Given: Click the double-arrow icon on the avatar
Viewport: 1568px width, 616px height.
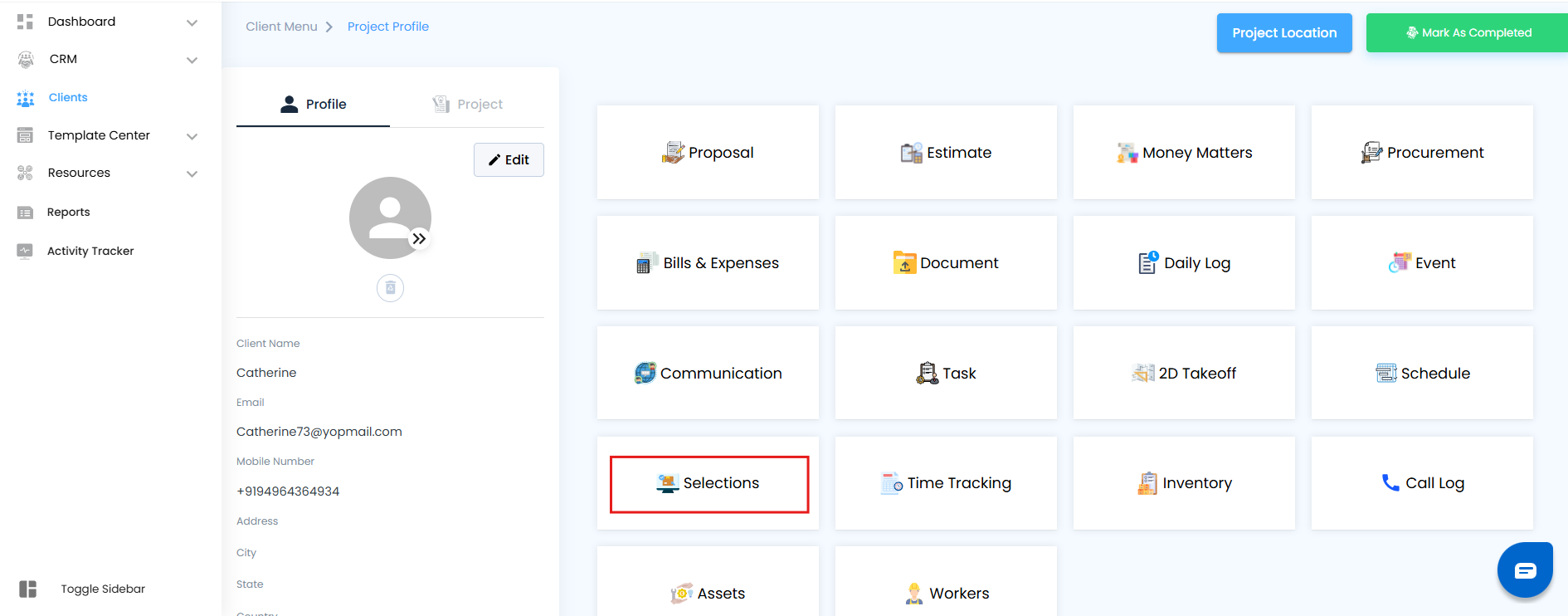Looking at the screenshot, I should click(x=420, y=239).
